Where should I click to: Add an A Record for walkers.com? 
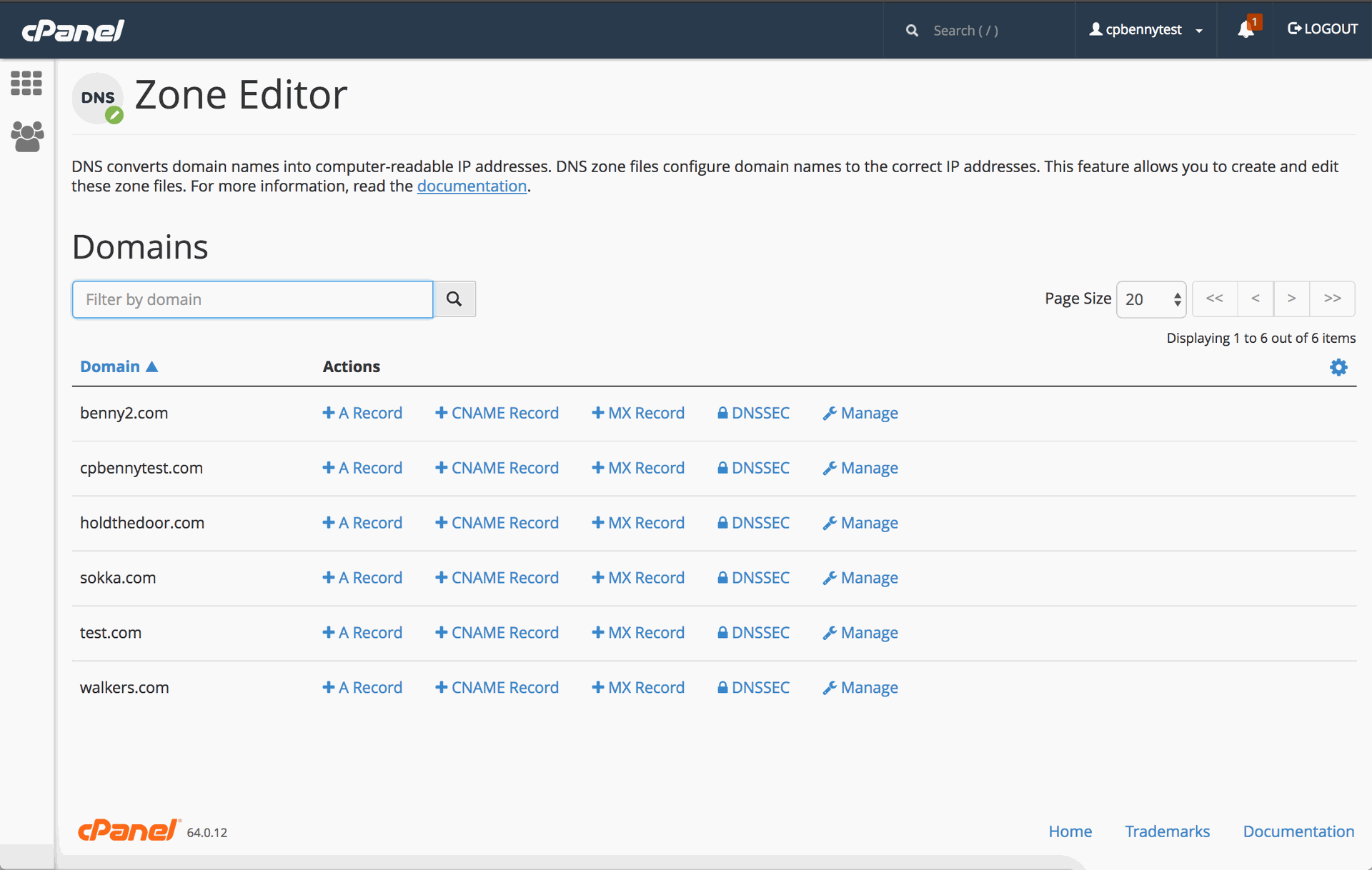coord(362,688)
